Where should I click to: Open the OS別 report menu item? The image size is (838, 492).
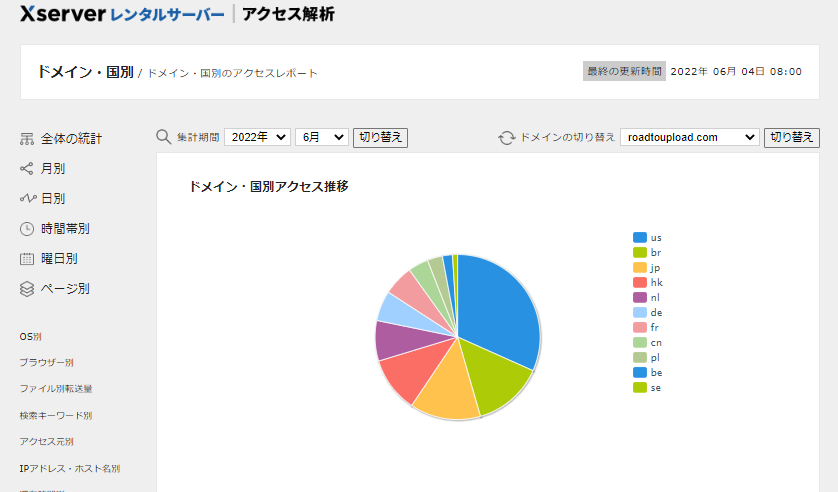pyautogui.click(x=30, y=337)
